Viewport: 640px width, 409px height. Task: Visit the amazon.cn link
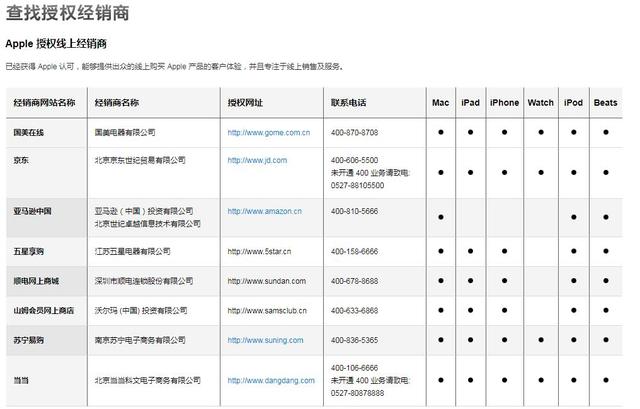coord(264,211)
